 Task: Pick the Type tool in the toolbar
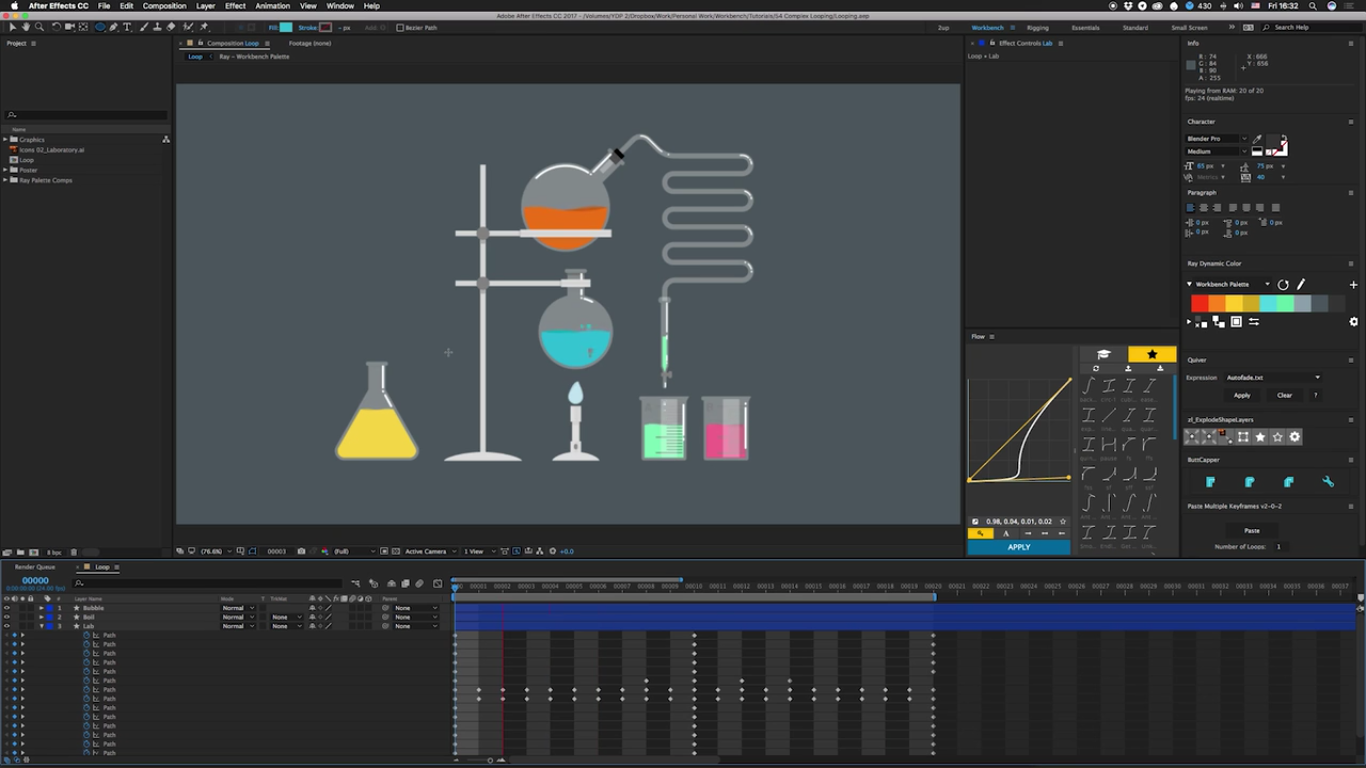tap(127, 27)
